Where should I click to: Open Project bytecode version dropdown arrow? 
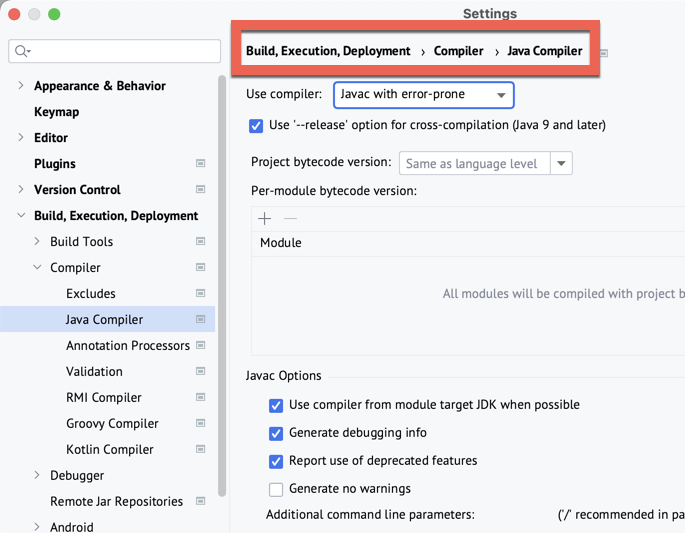click(x=561, y=163)
